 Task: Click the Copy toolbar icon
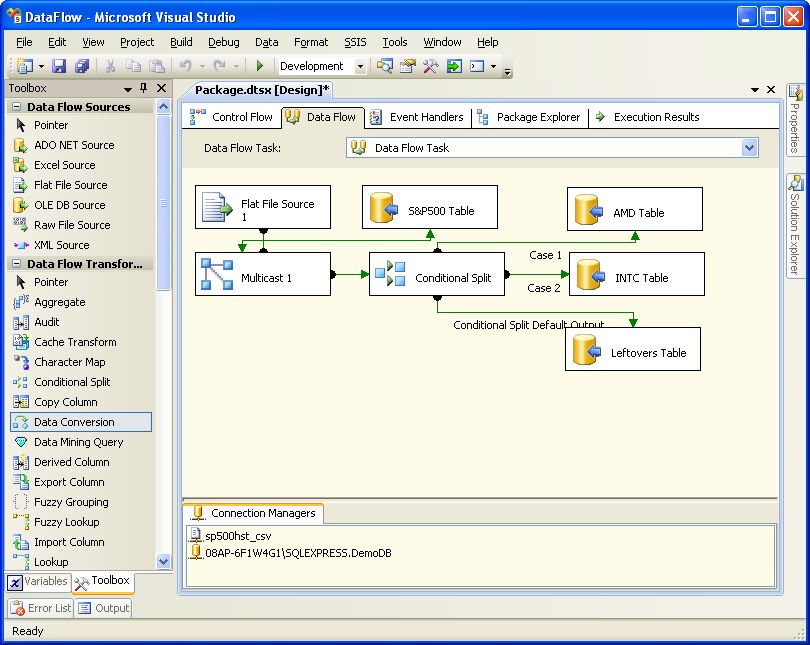pyautogui.click(x=133, y=66)
